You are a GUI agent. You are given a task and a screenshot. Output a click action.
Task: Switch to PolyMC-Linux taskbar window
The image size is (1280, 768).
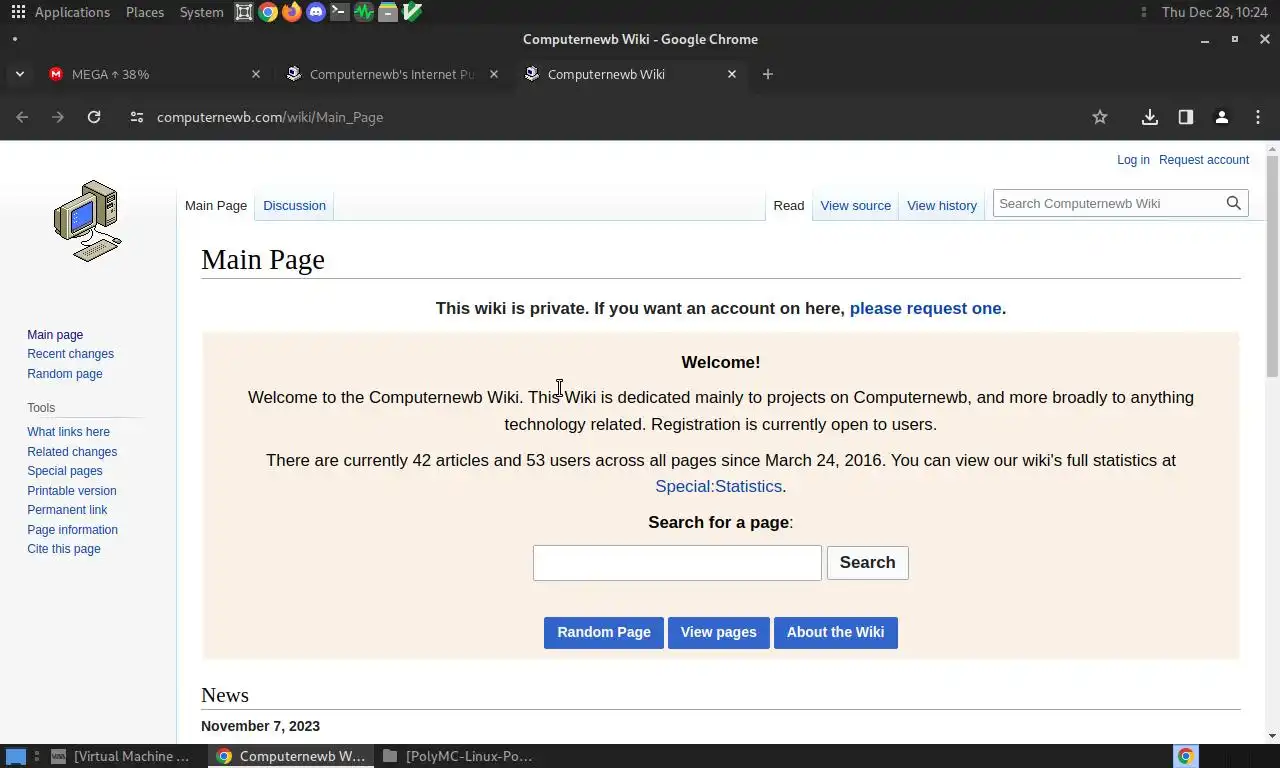[458, 756]
